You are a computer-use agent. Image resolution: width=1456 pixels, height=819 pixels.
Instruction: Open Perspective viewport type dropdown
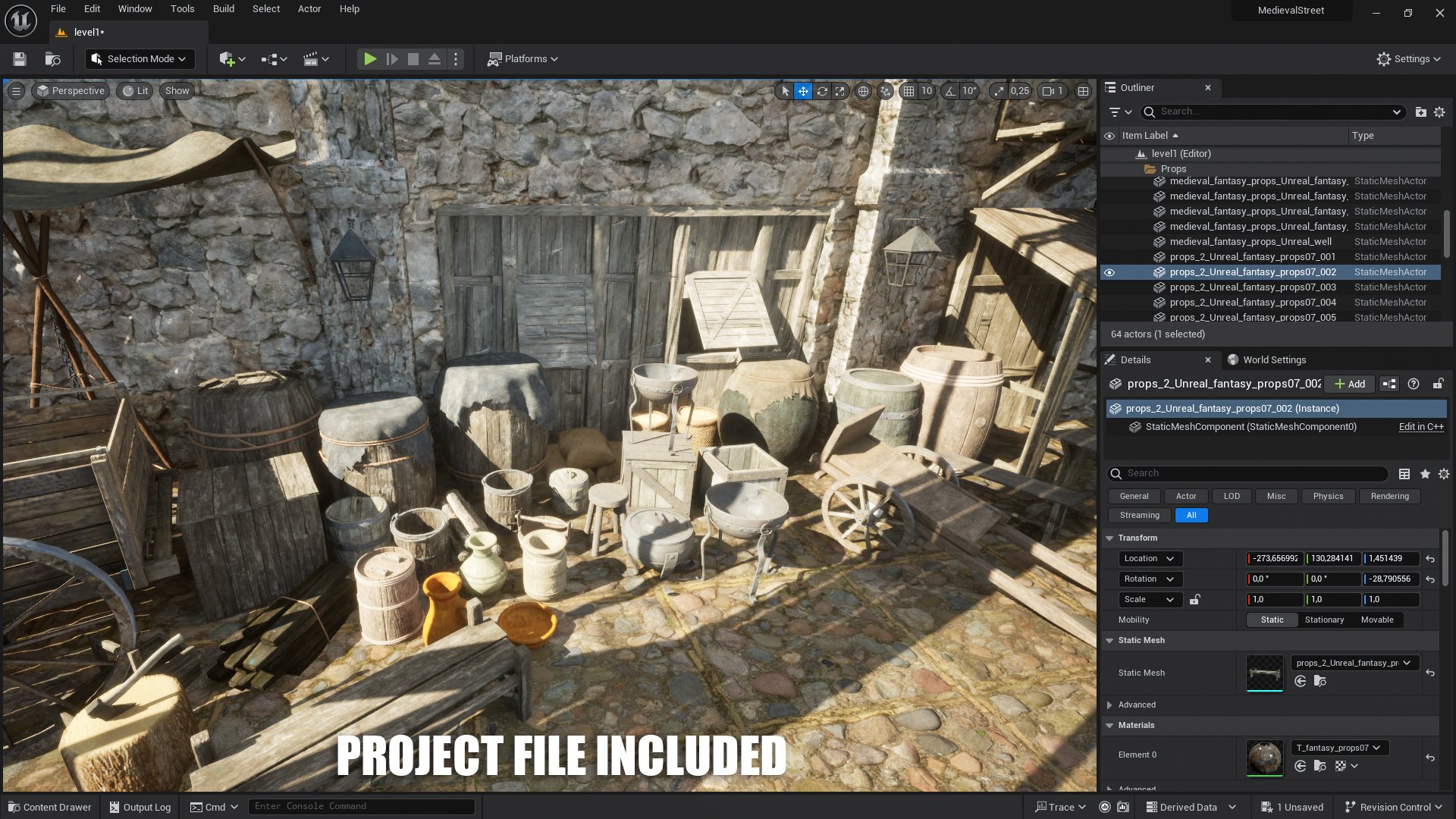pos(71,91)
